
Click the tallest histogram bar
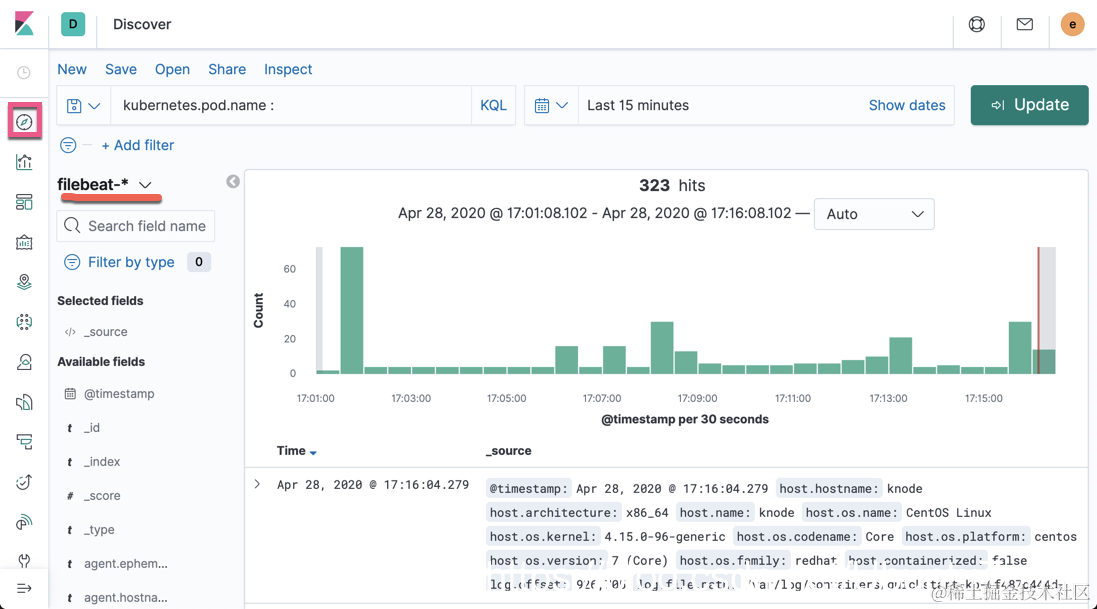pos(352,310)
